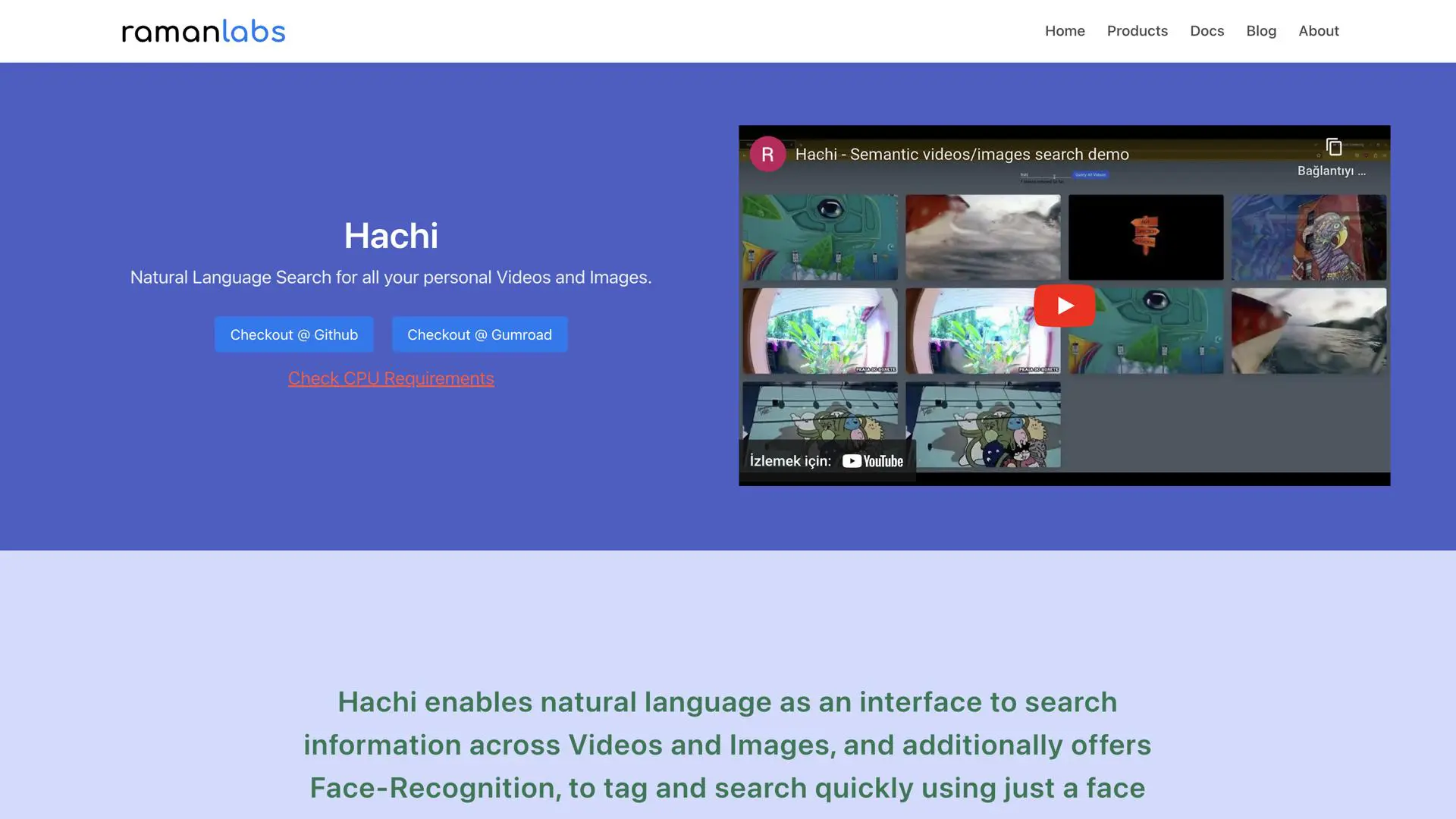Play the Hachi demo video

[1064, 306]
